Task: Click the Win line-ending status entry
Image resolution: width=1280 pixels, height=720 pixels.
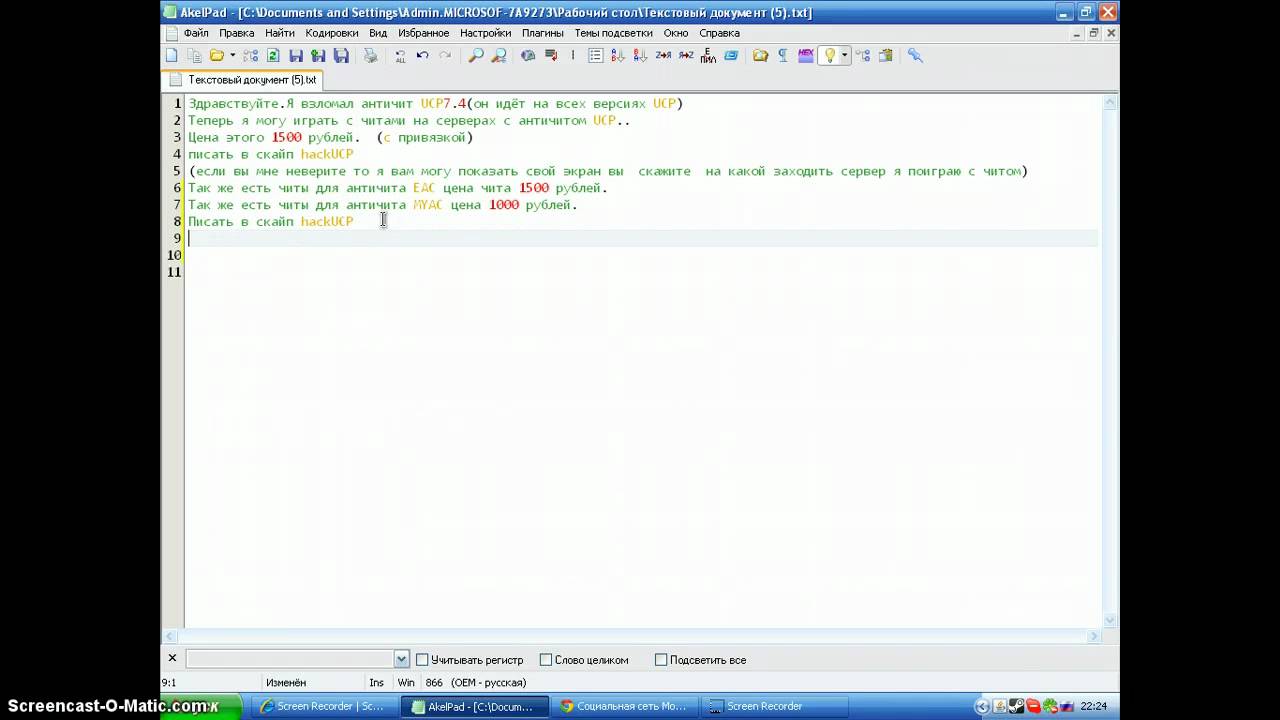Action: [x=406, y=683]
